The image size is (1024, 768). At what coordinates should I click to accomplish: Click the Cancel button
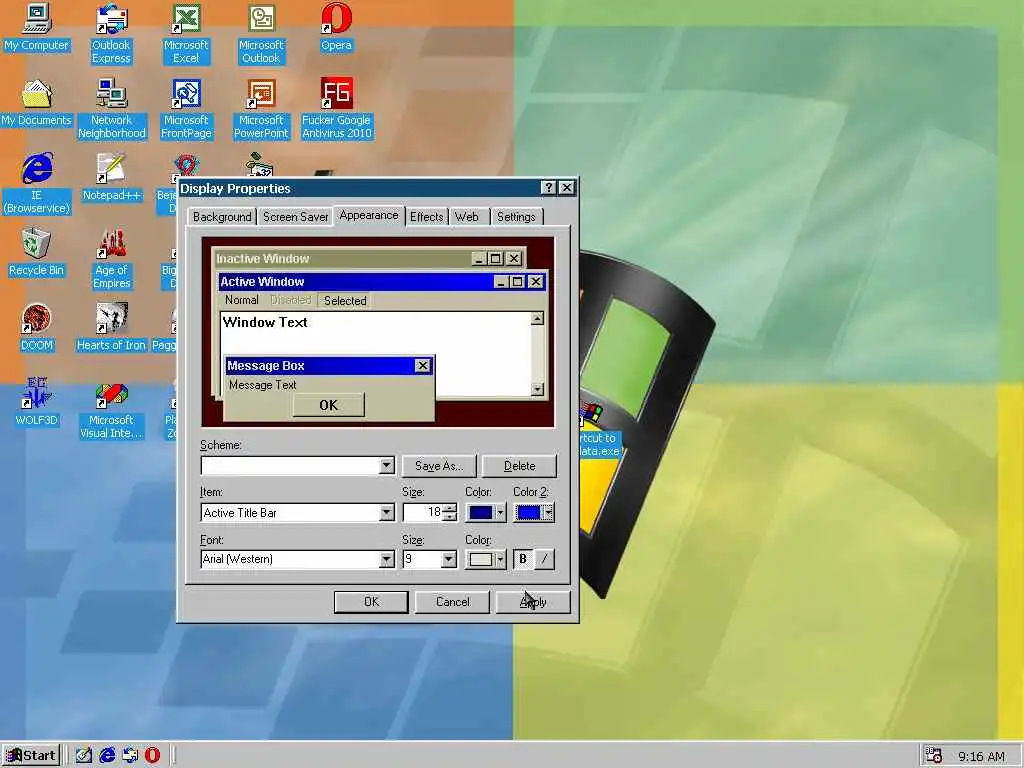pyautogui.click(x=453, y=602)
